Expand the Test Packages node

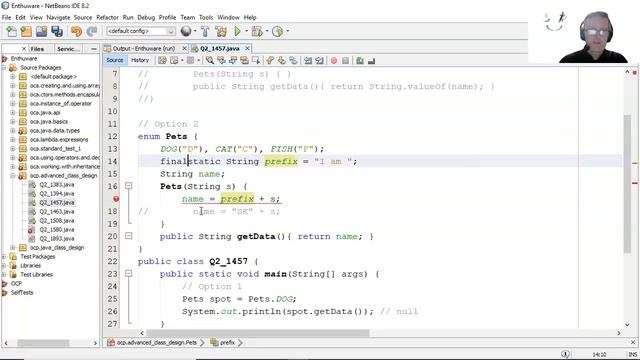click(x=4, y=256)
